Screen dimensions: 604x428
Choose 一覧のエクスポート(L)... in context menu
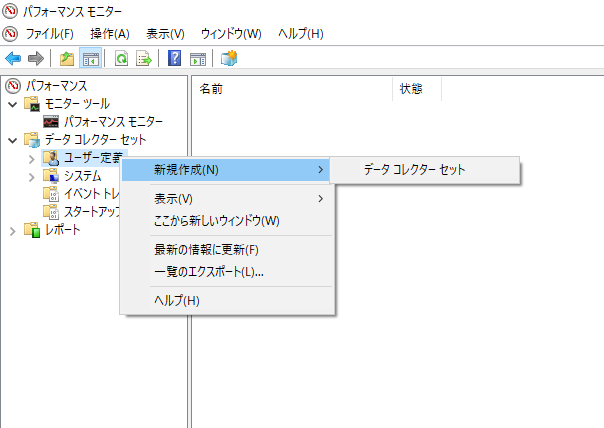tap(227, 272)
